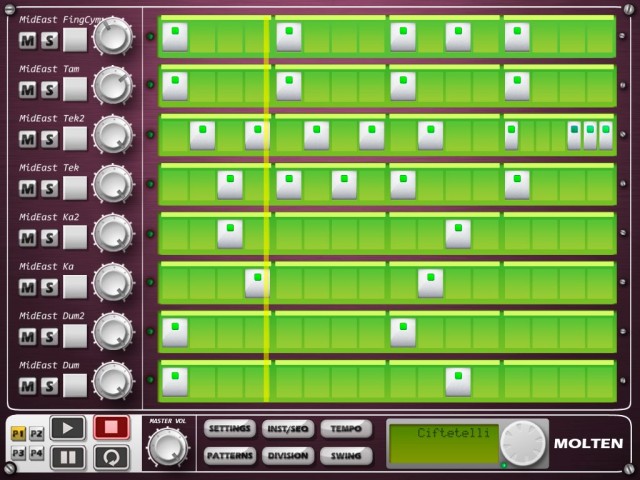This screenshot has width=640, height=480.
Task: Mute the MidEast Dum track
Action: pyautogui.click(x=28, y=386)
